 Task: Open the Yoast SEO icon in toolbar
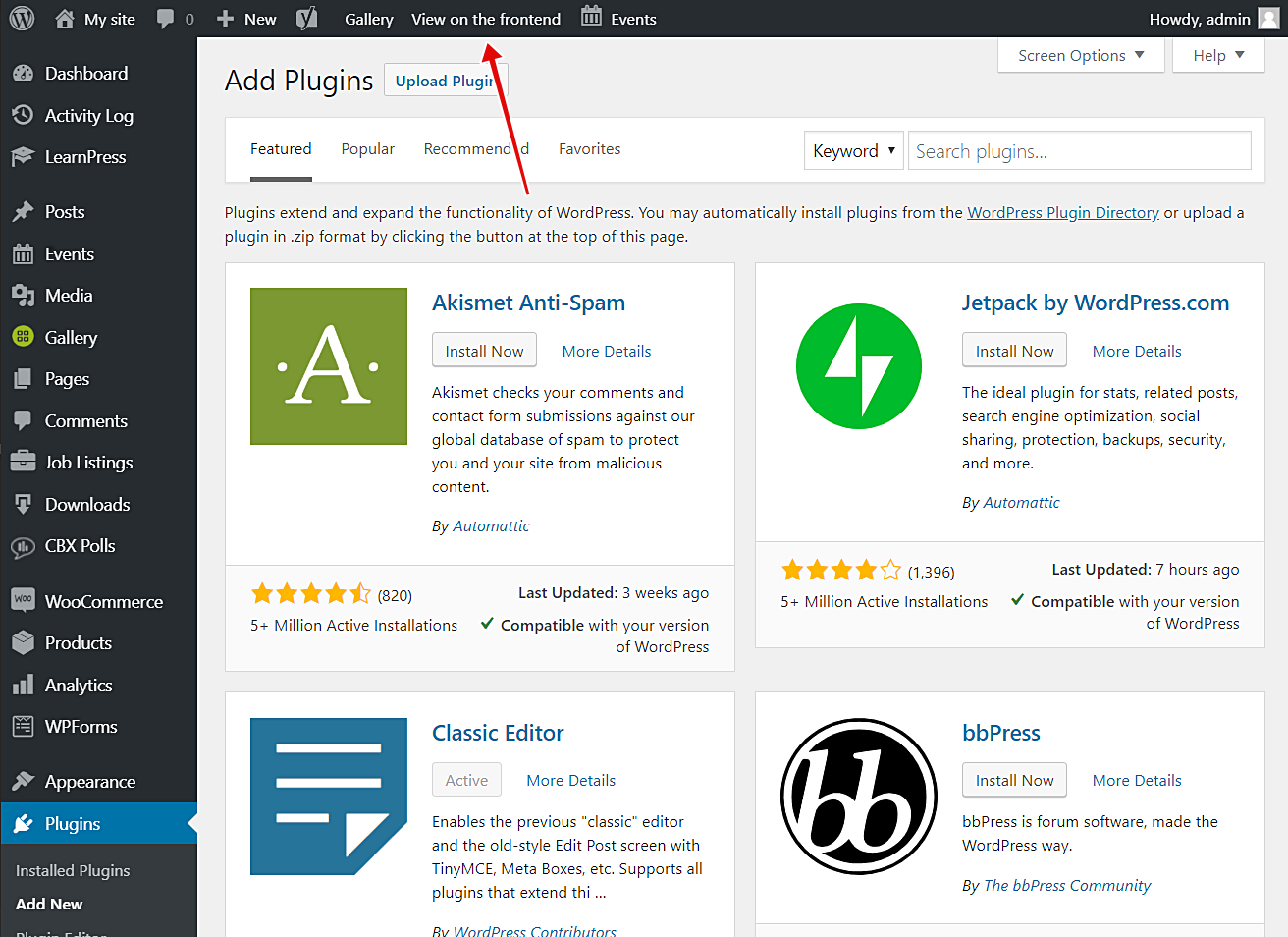click(307, 19)
